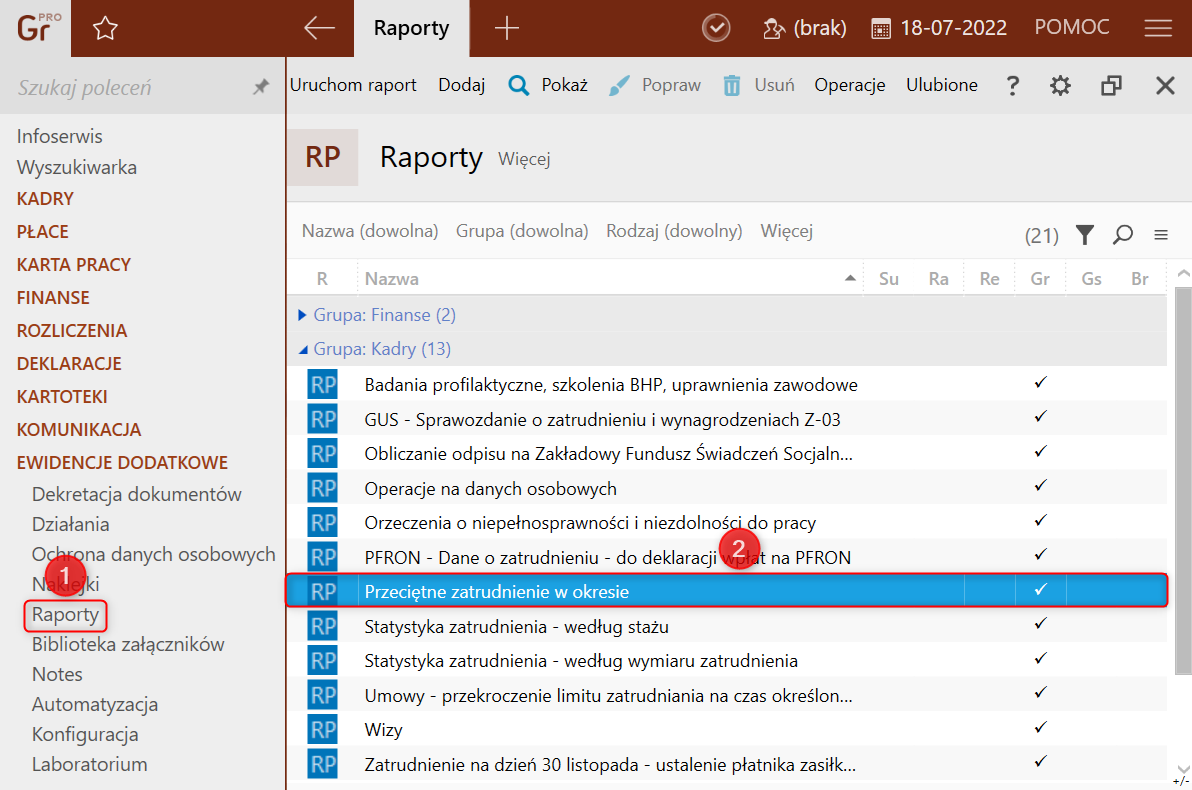This screenshot has height=790, width=1192.
Task: Toggle Gr checkmark for GUS Sprawozdanie row
Action: pos(1041,417)
